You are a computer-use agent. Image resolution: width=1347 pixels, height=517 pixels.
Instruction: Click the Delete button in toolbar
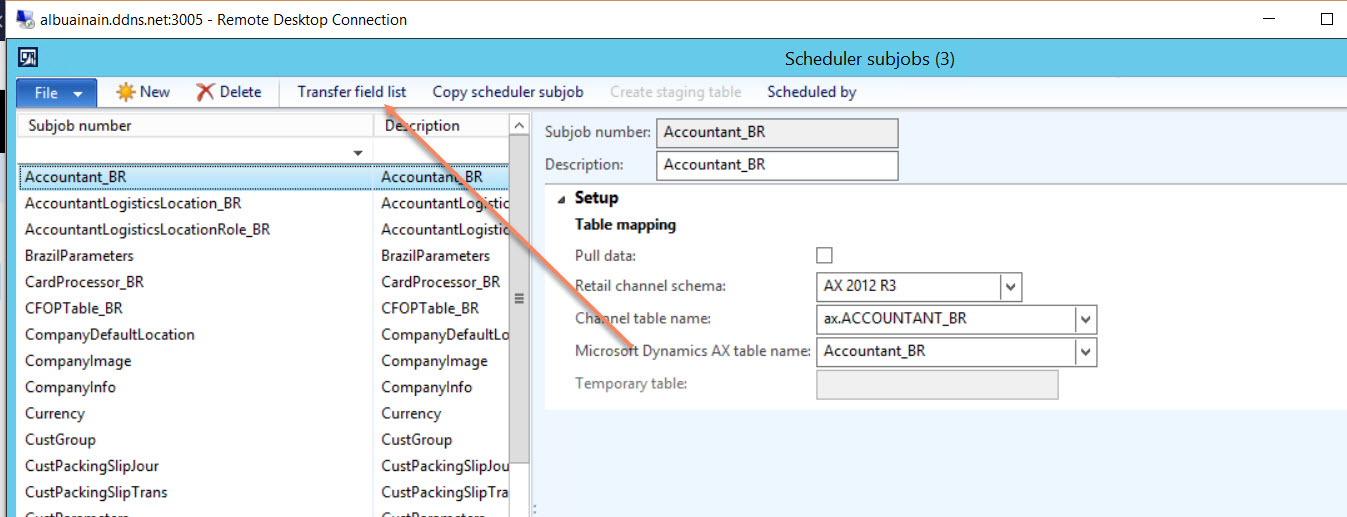pyautogui.click(x=228, y=92)
